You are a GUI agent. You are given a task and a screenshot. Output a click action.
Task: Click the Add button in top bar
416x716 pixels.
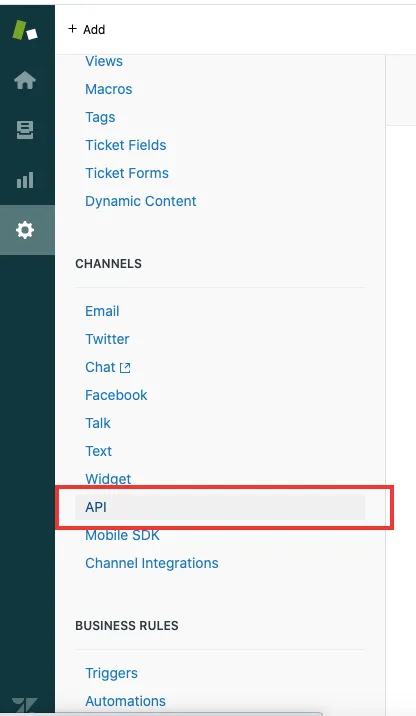tap(87, 30)
